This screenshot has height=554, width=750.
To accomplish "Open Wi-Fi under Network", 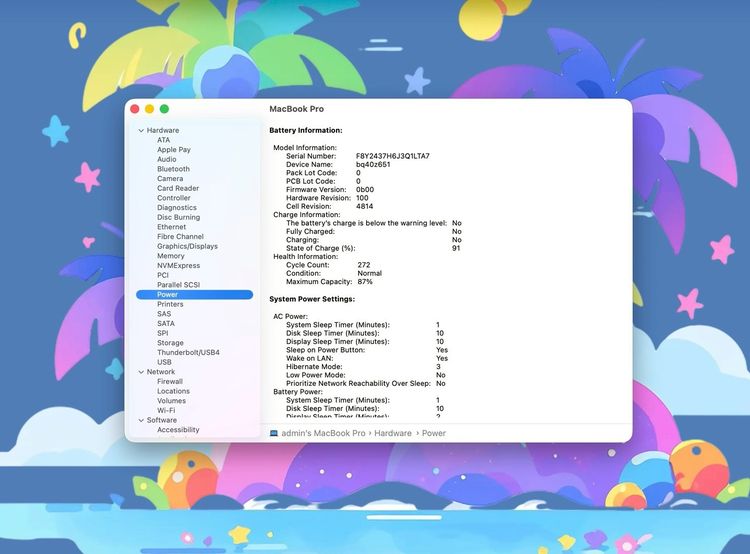I will tap(166, 410).
